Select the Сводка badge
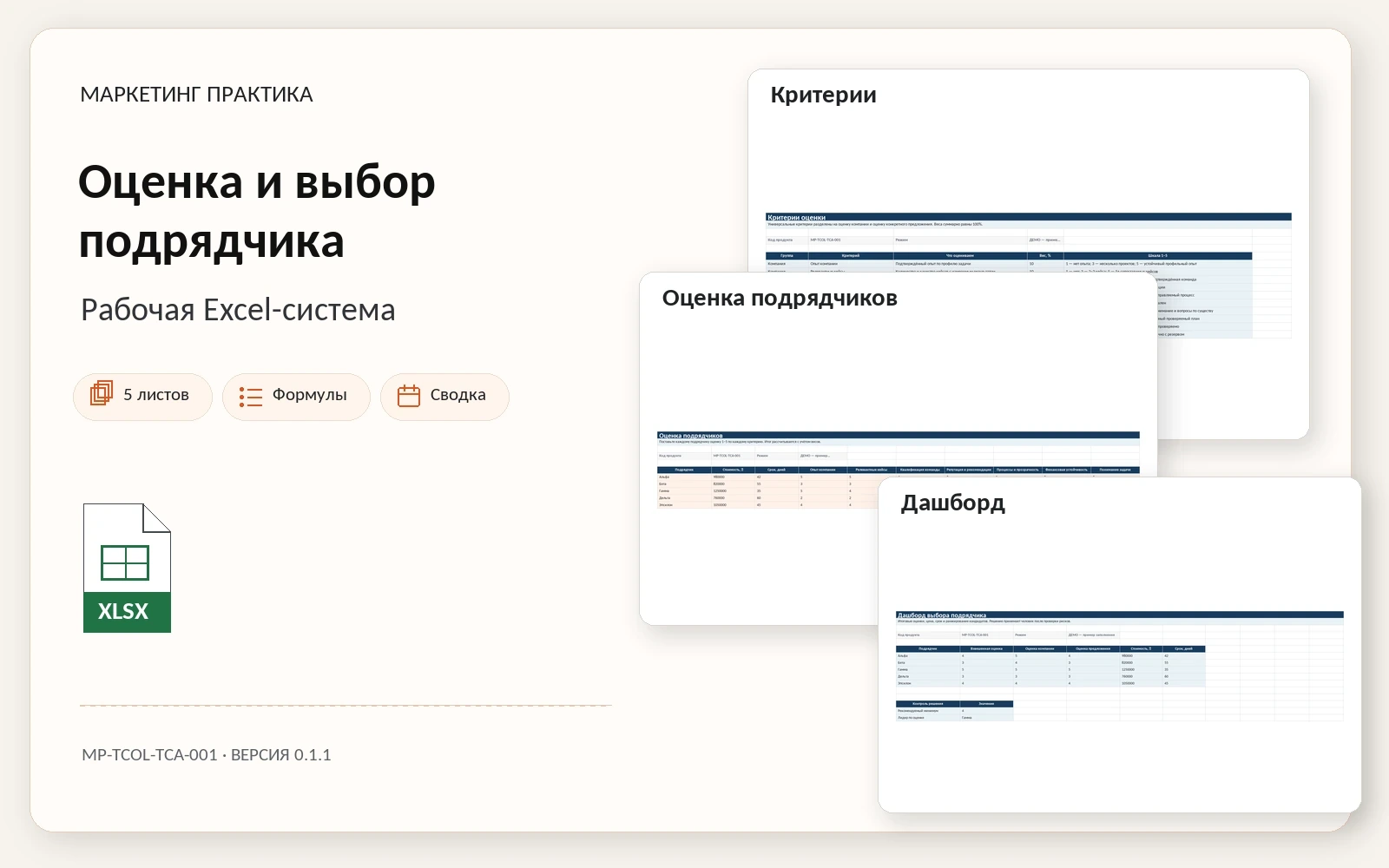Viewport: 1389px width, 868px height. 444,397
